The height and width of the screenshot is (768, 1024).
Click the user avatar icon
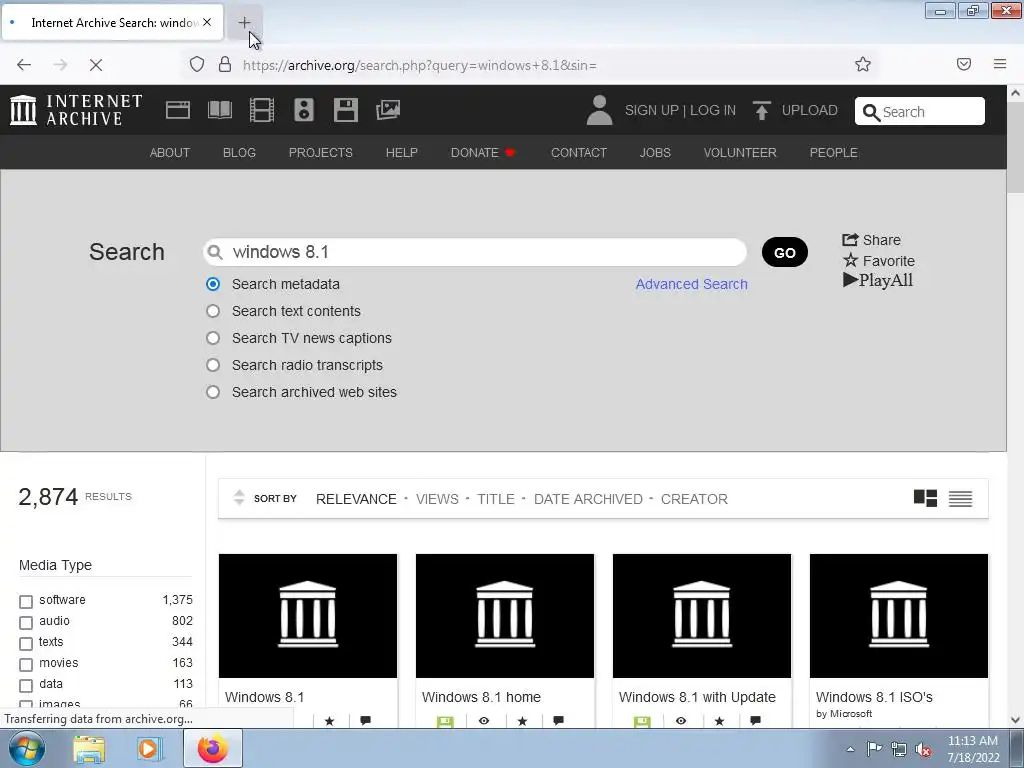tap(599, 110)
